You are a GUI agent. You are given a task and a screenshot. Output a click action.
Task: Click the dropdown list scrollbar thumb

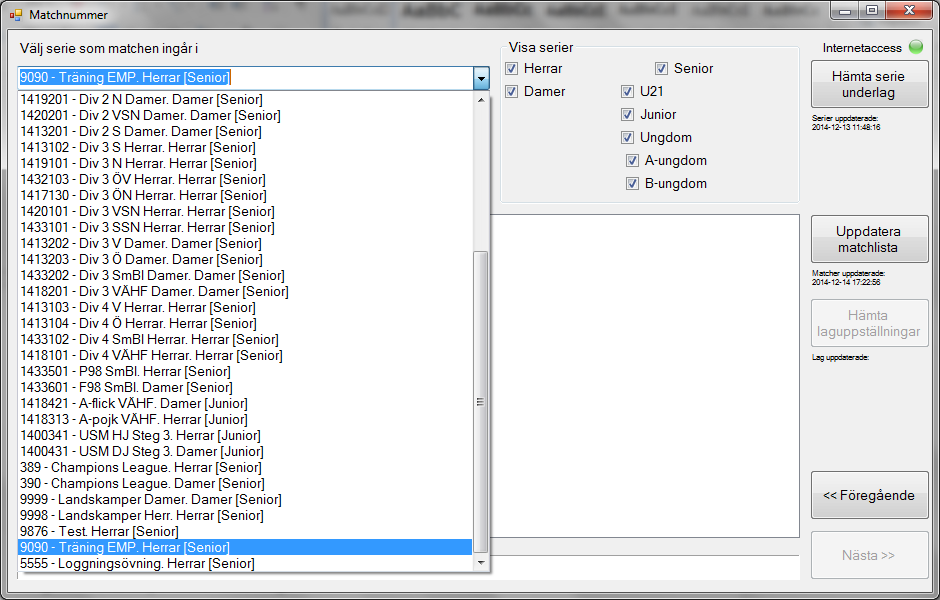coord(481,402)
